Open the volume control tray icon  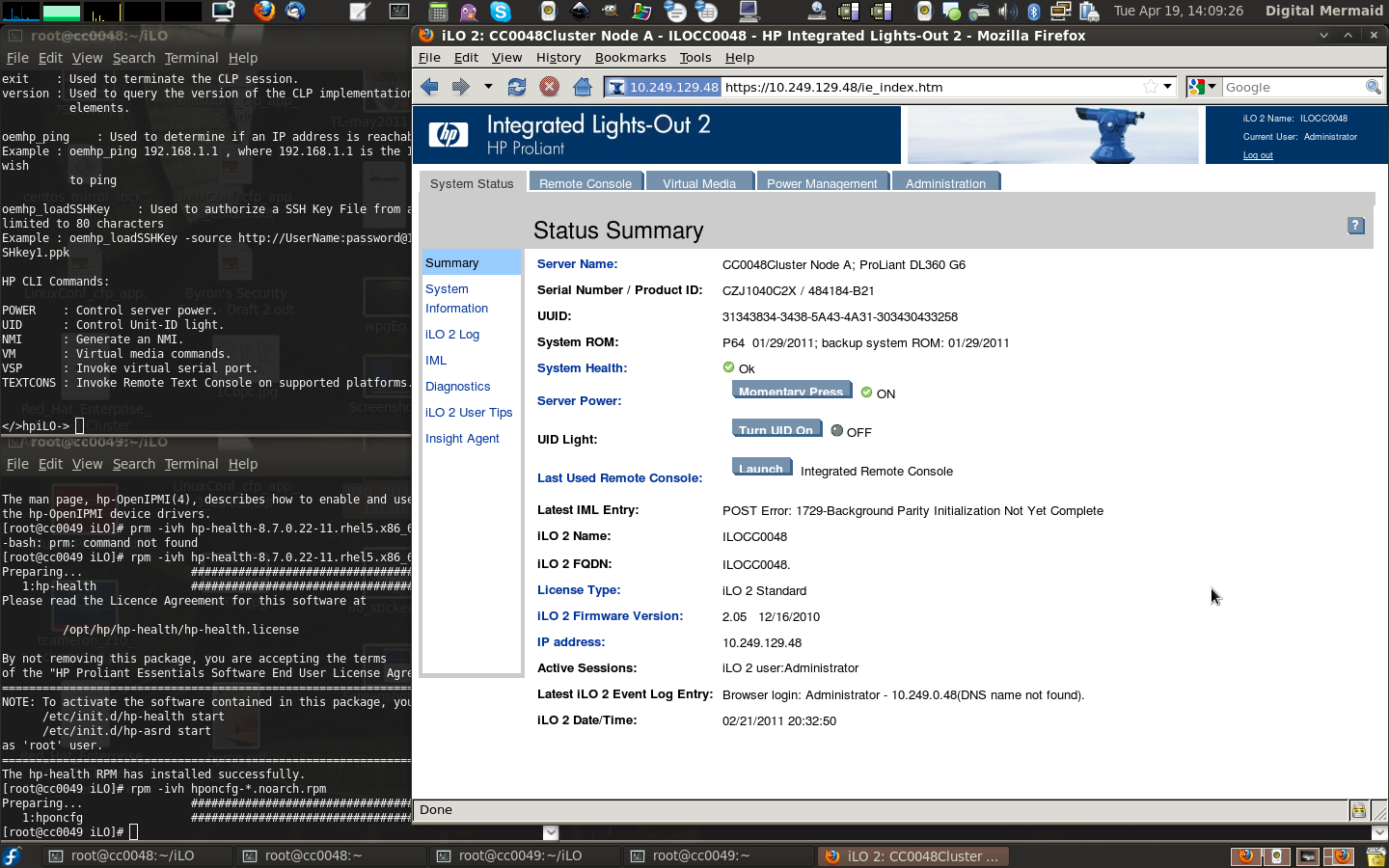[x=1007, y=12]
